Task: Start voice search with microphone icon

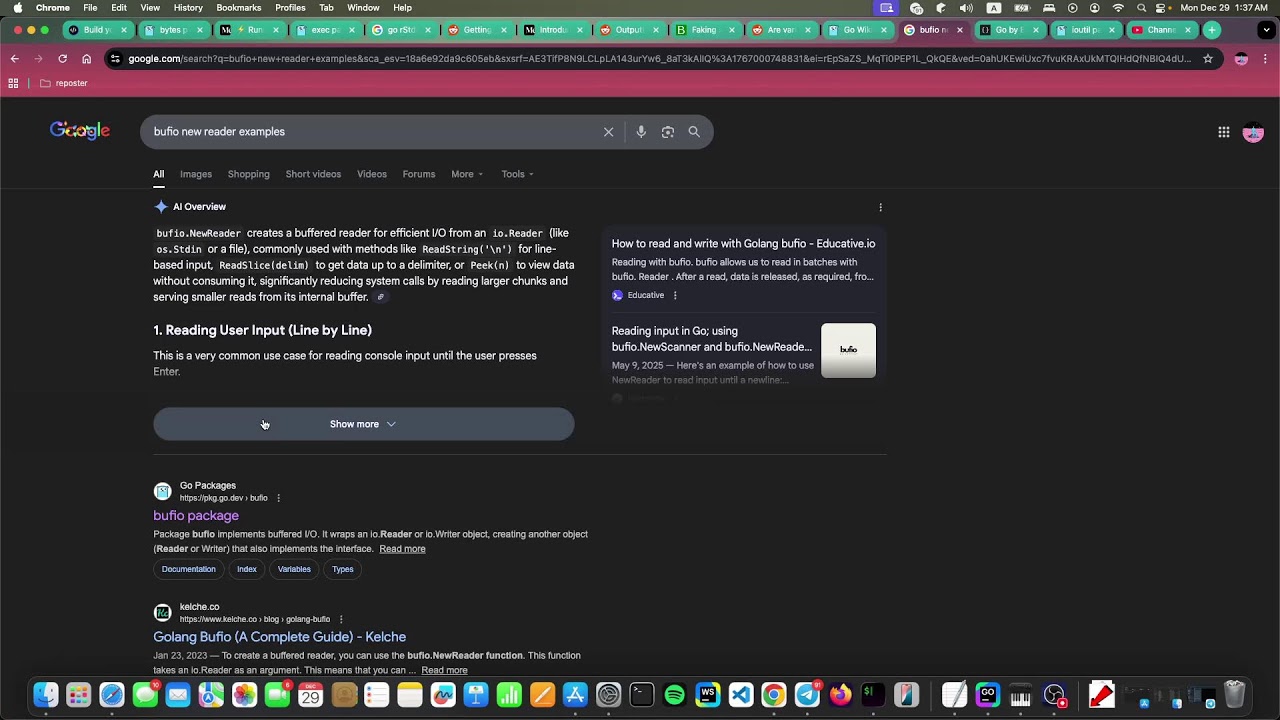Action: (x=641, y=132)
